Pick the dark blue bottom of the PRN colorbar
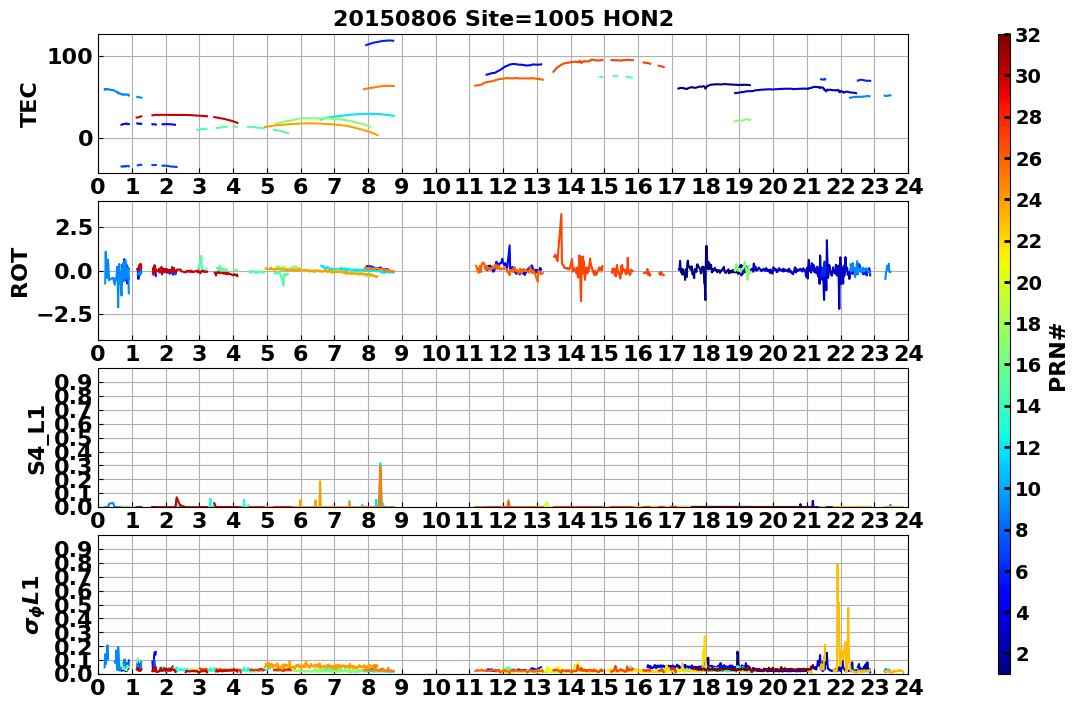The image size is (1077, 709). point(1004,668)
